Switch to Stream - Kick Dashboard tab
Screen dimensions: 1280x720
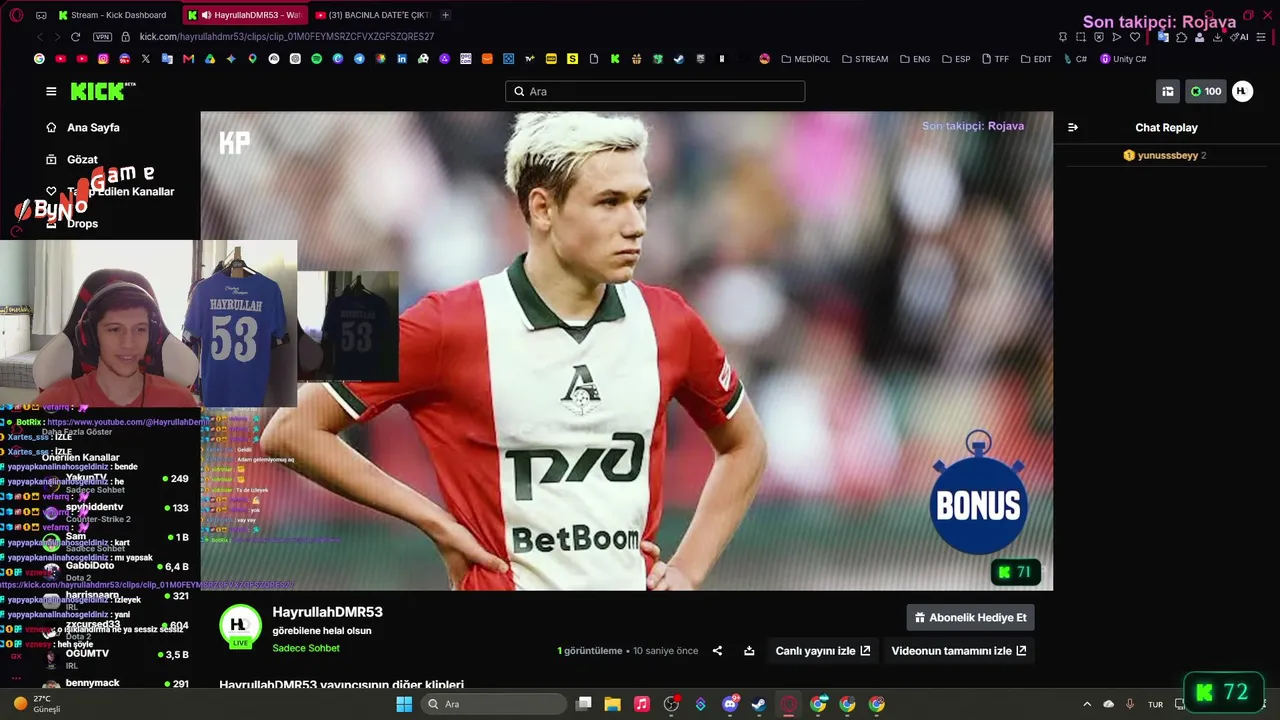pyautogui.click(x=113, y=15)
